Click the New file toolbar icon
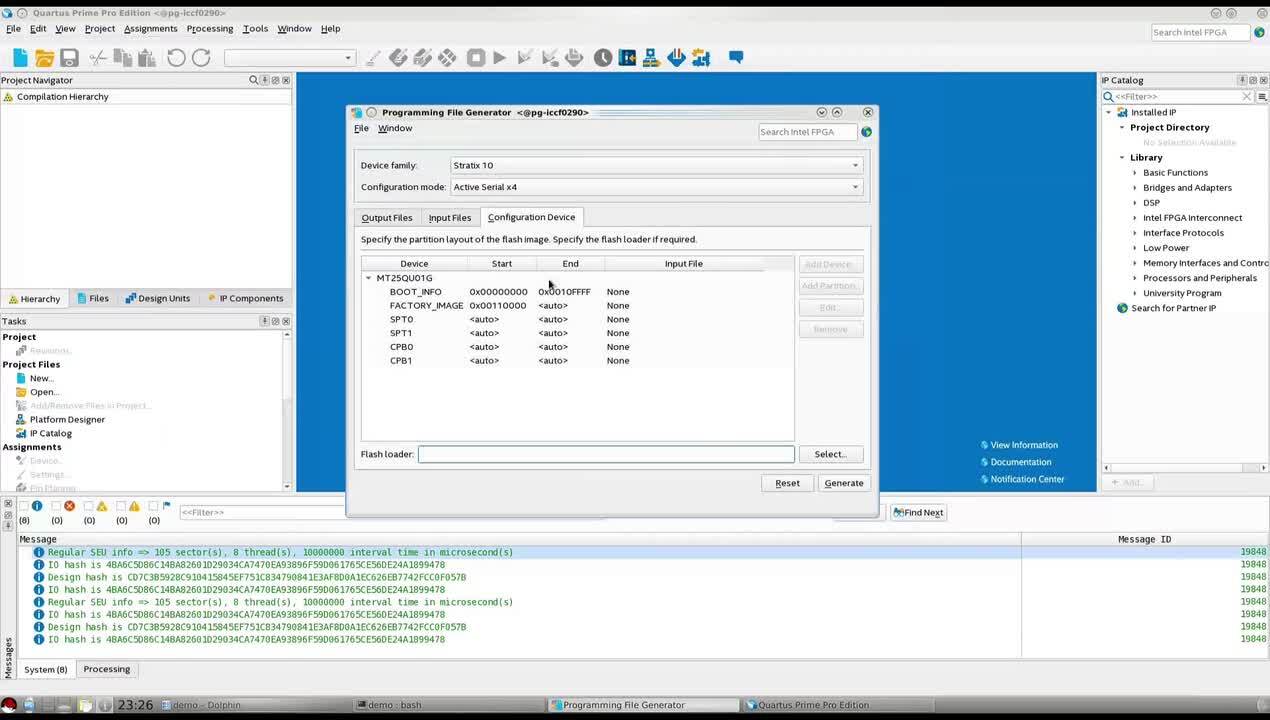This screenshot has width=1270, height=720. [x=20, y=58]
